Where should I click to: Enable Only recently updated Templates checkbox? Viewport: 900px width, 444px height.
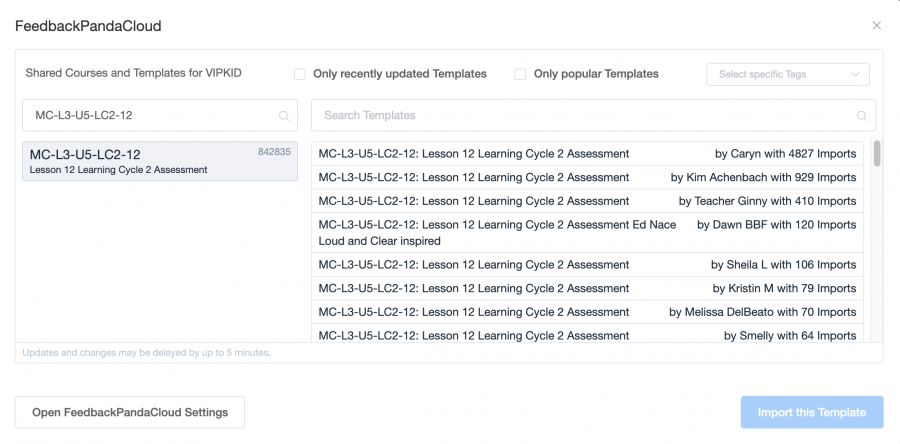[300, 74]
